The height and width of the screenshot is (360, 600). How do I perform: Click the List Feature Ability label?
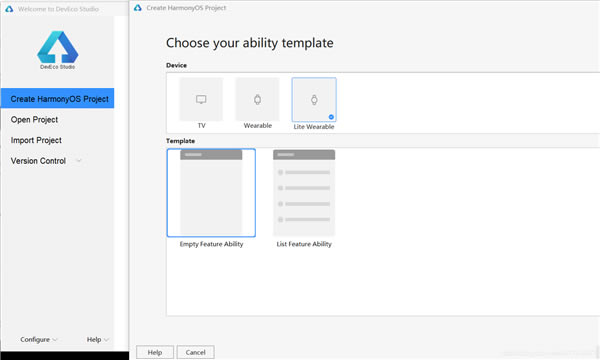[x=304, y=244]
